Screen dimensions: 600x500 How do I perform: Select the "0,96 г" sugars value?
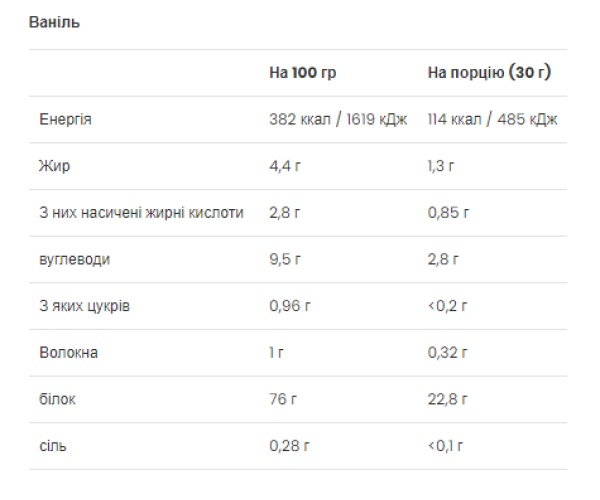(x=290, y=306)
